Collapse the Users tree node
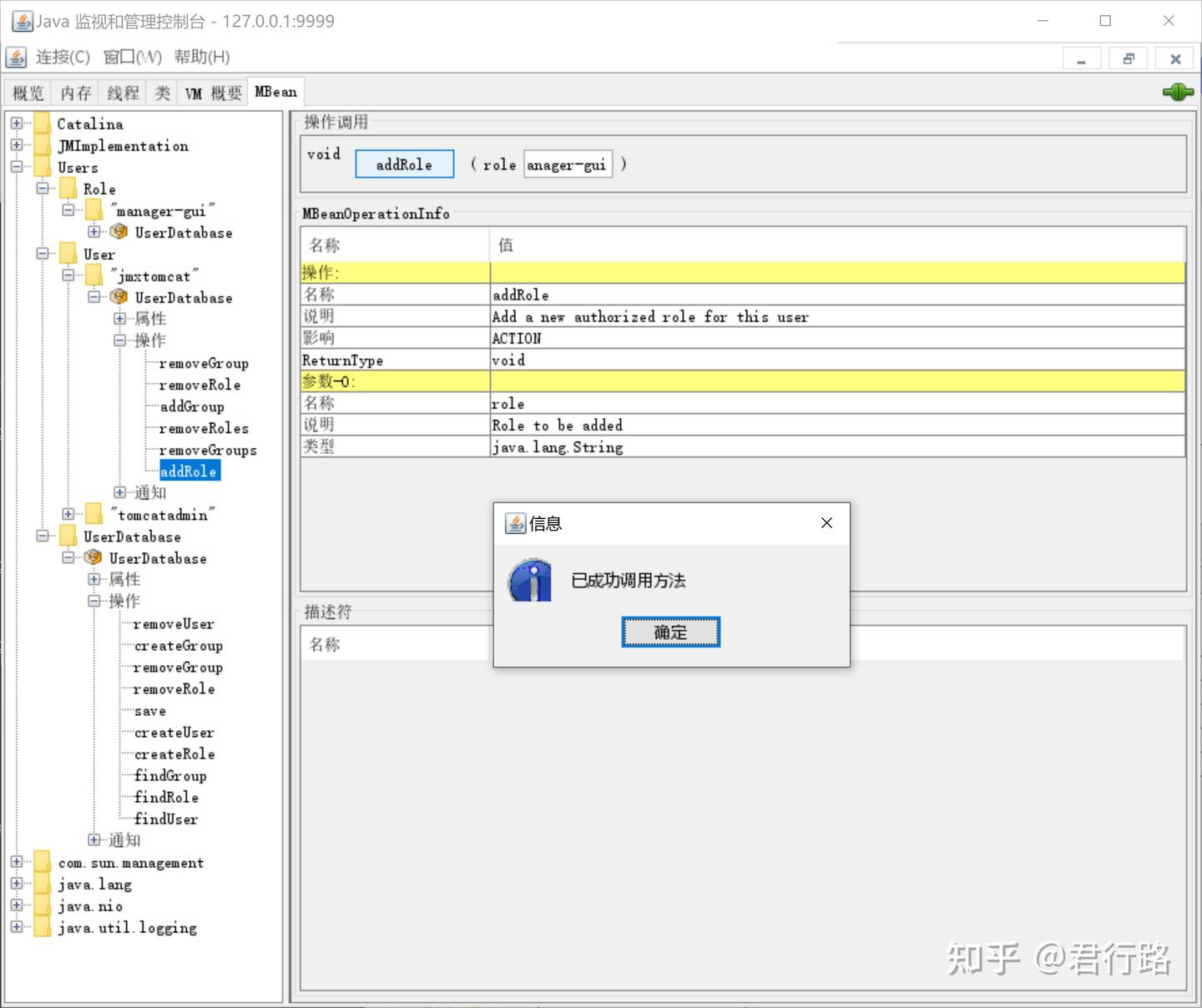Screen dimensions: 1202x1008 pos(16,167)
